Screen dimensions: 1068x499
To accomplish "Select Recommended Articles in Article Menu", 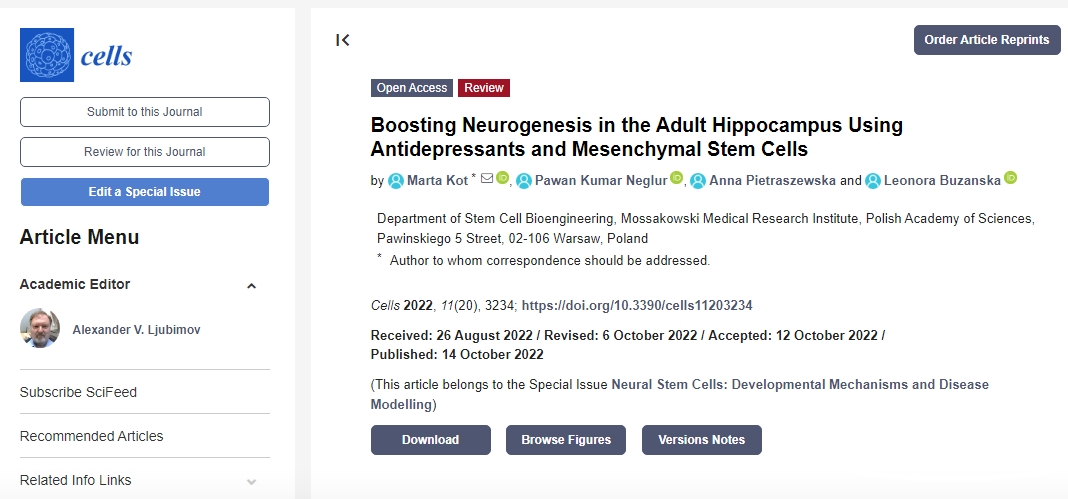I will (91, 436).
